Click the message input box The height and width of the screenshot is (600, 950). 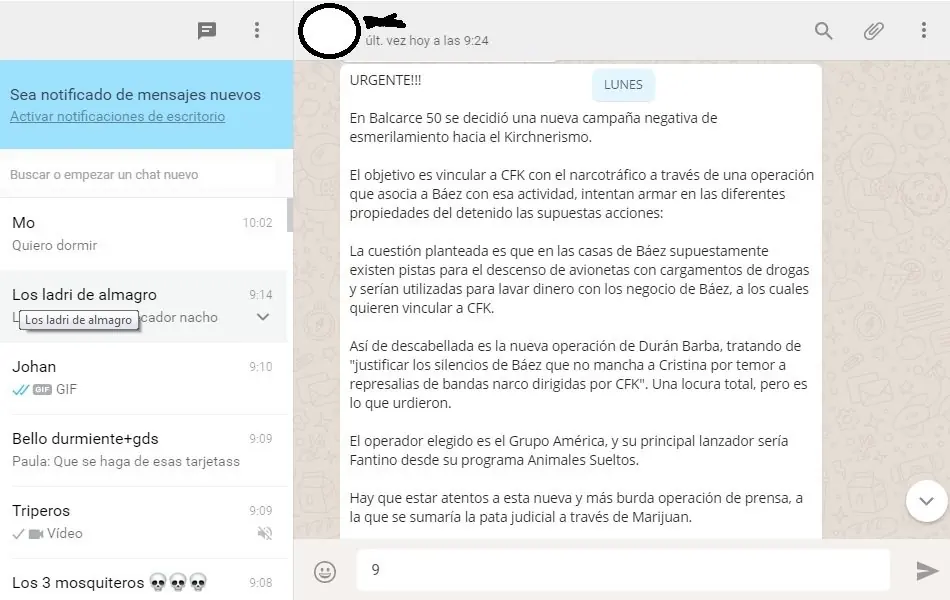[x=620, y=570]
